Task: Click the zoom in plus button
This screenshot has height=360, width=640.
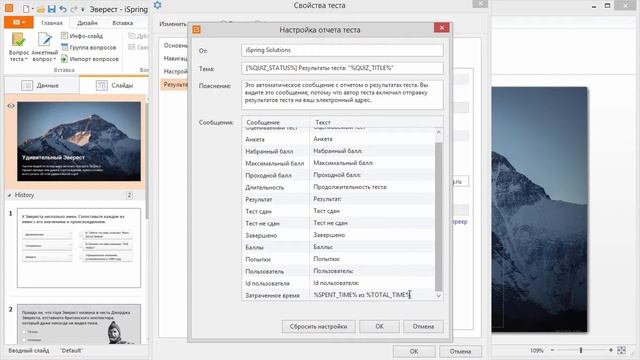Action: click(611, 350)
